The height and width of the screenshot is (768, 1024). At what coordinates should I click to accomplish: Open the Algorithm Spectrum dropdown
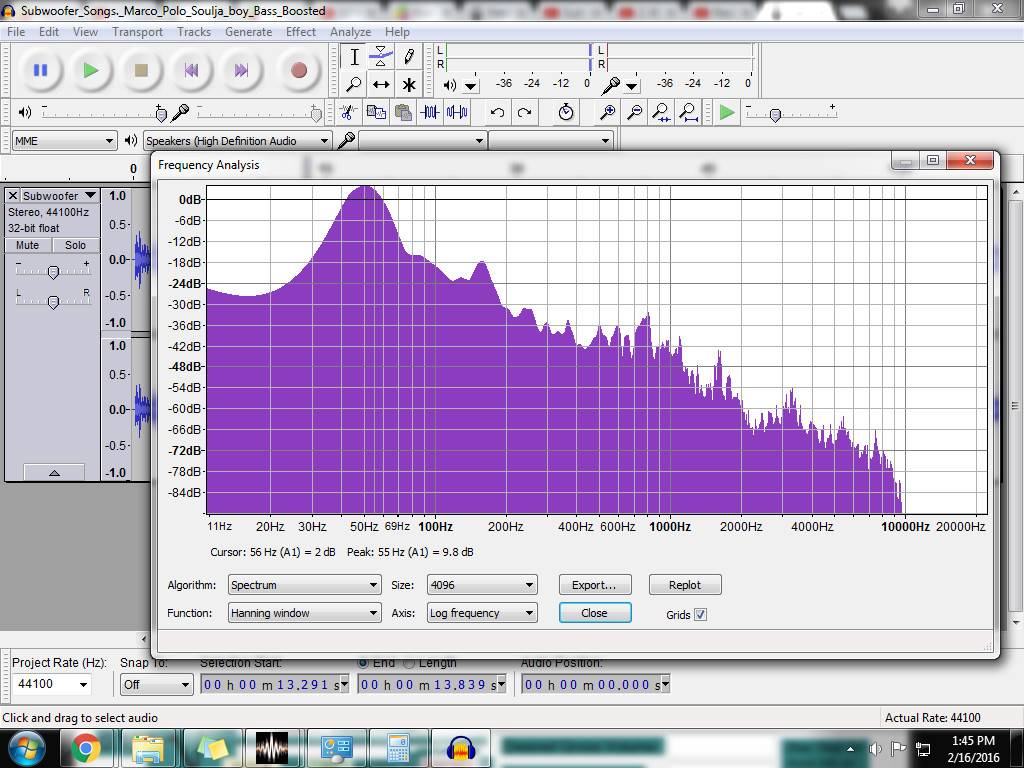304,585
